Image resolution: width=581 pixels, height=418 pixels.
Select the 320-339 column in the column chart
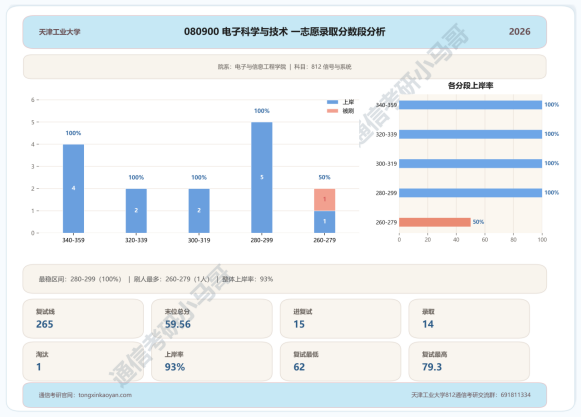click(x=136, y=211)
